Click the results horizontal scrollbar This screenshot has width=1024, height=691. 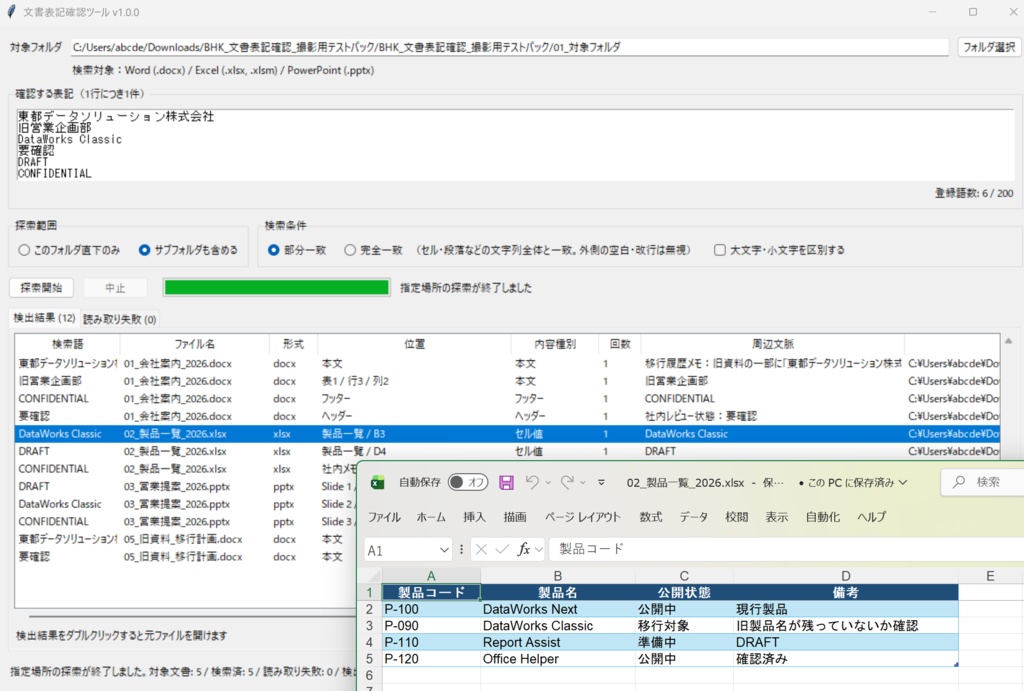193,616
